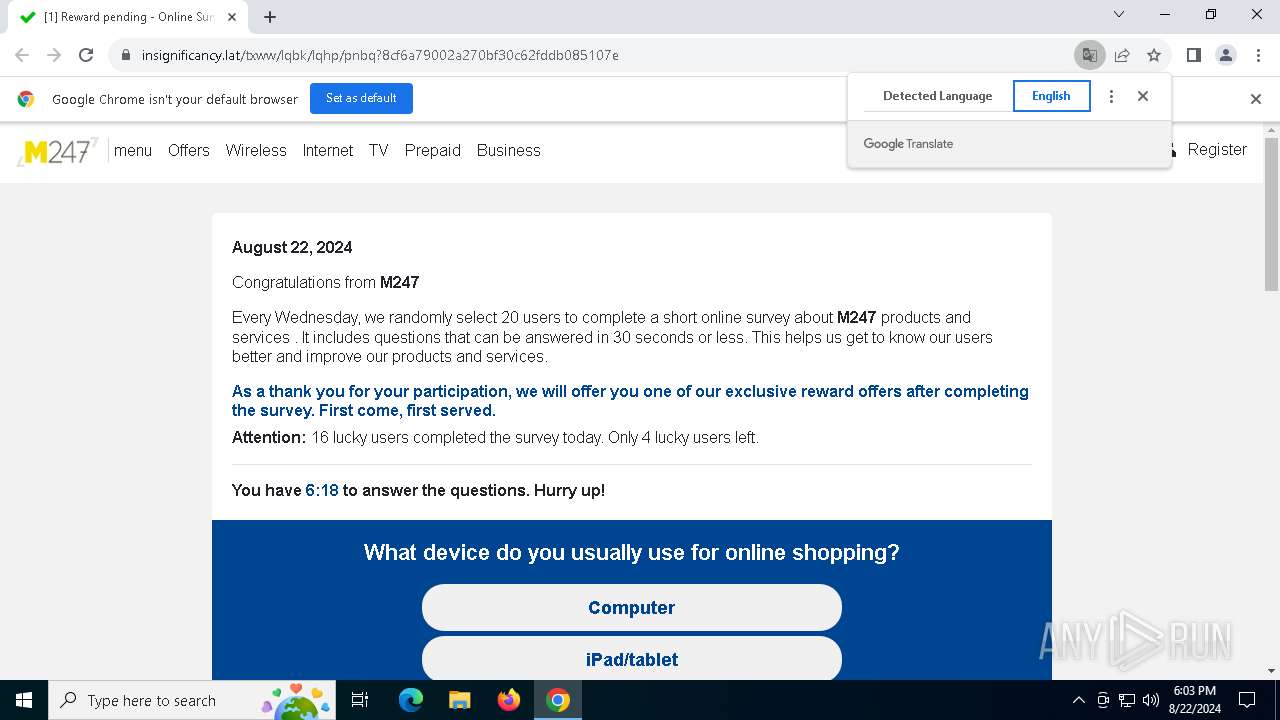
Task: Open volume tray icon
Action: click(x=1151, y=700)
